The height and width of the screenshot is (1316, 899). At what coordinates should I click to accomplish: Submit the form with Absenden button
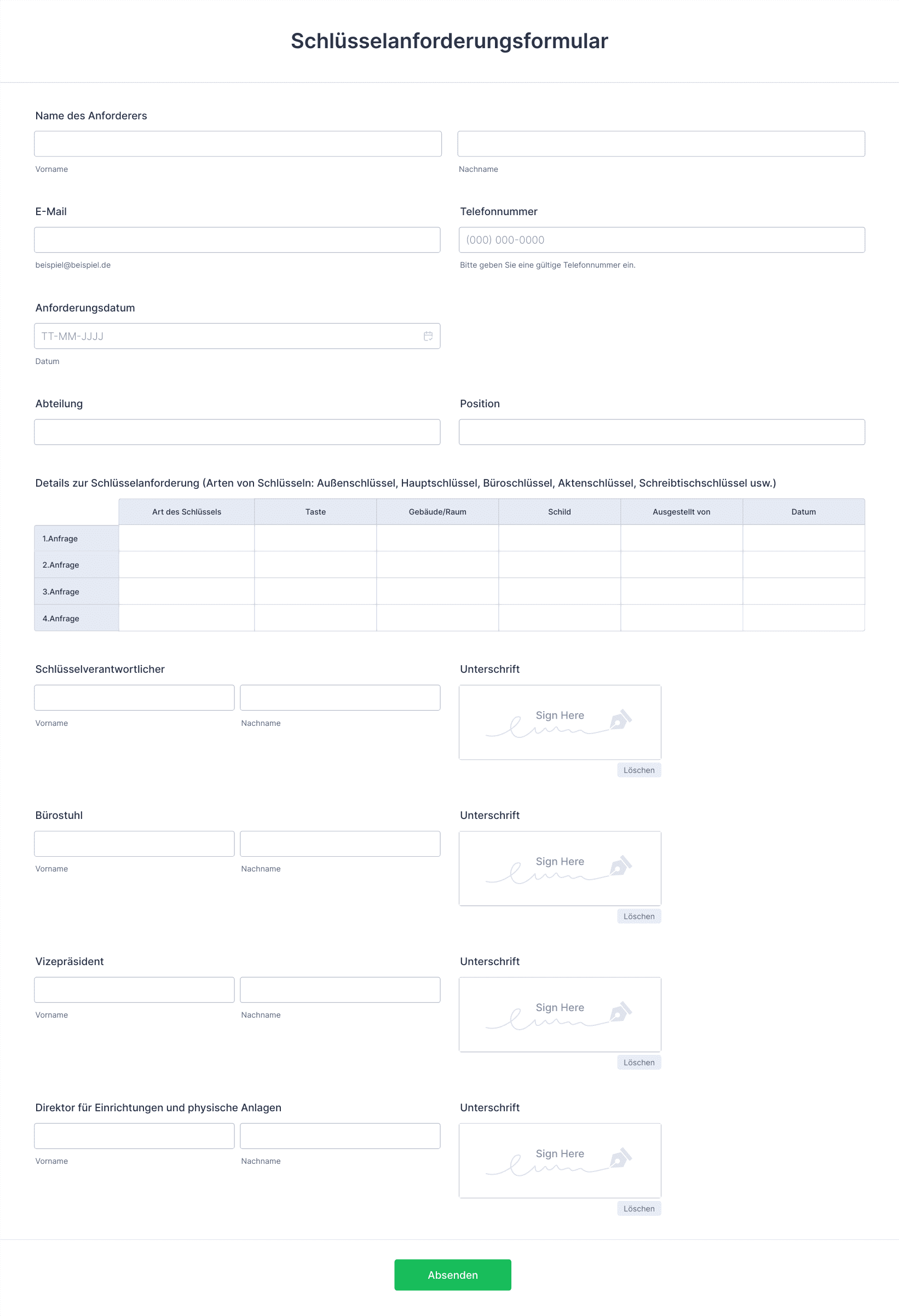click(452, 1274)
